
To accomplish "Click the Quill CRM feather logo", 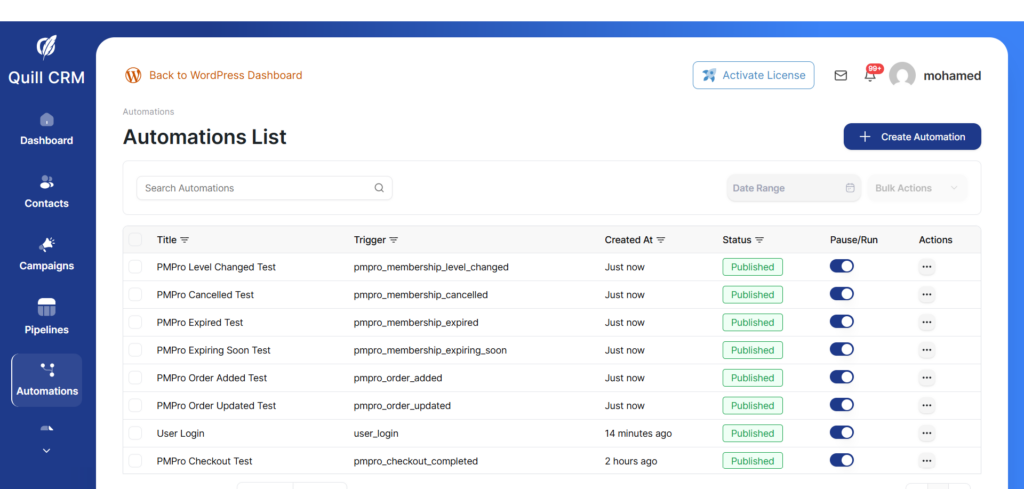I will click(x=46, y=47).
